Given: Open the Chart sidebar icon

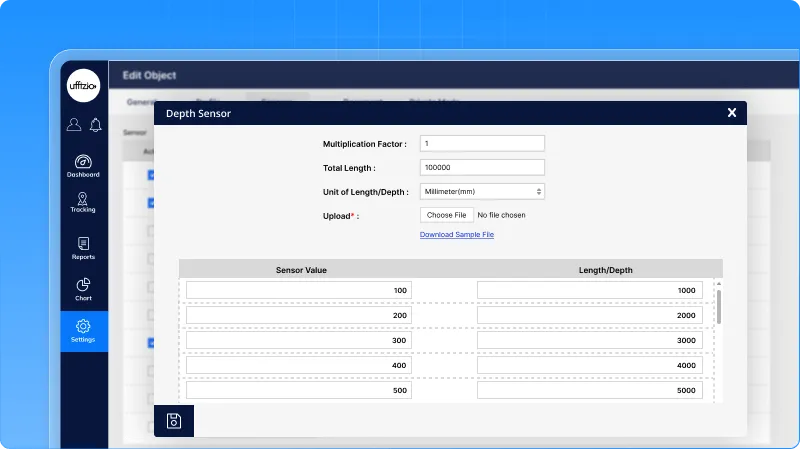Looking at the screenshot, I should coord(84,290).
